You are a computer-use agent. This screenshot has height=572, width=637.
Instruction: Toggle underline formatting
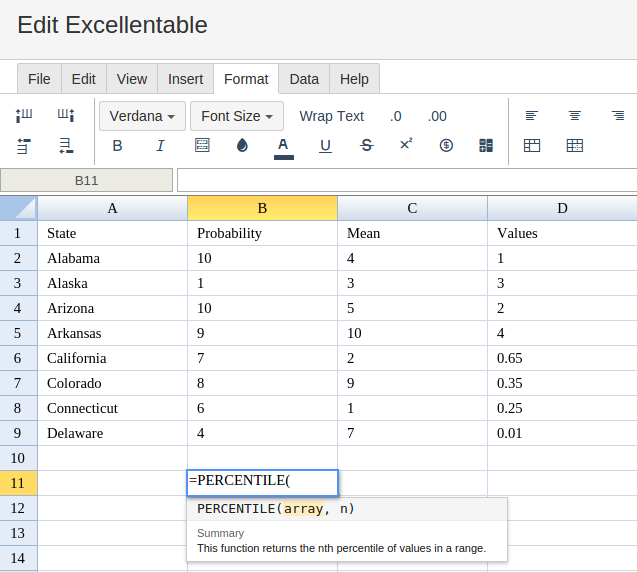[325, 146]
